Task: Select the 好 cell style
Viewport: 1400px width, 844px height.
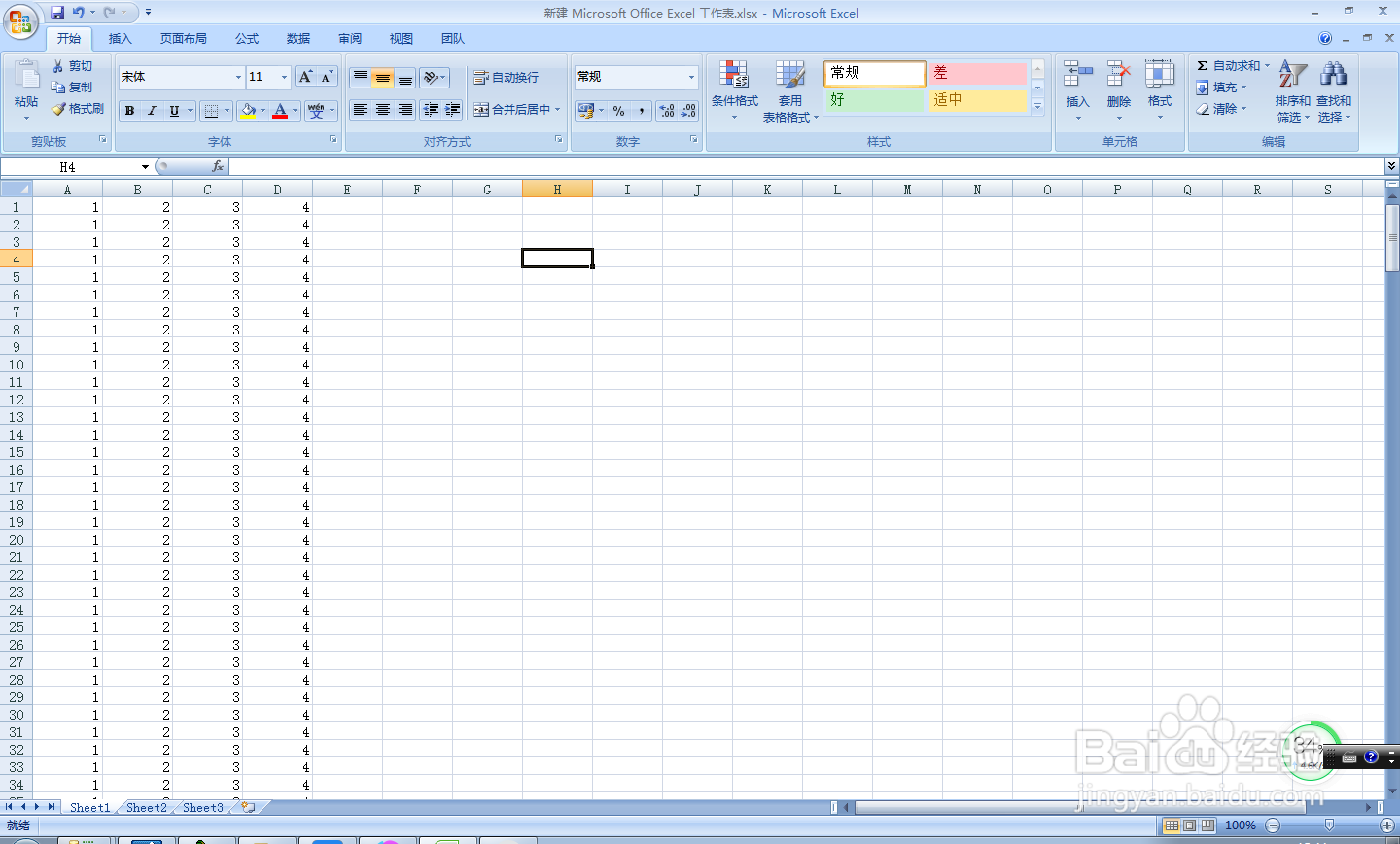Action: pos(874,100)
